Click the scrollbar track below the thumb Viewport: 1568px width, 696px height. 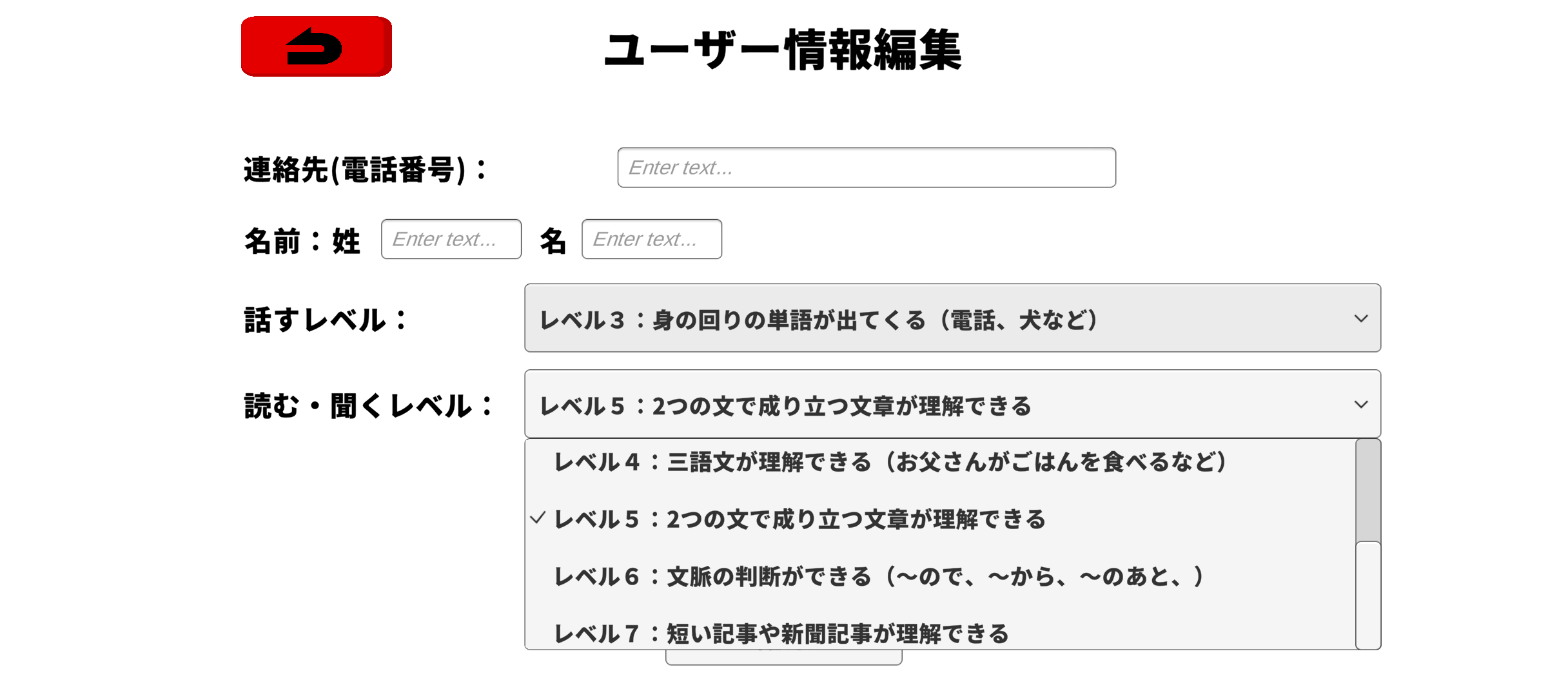pyautogui.click(x=1367, y=596)
